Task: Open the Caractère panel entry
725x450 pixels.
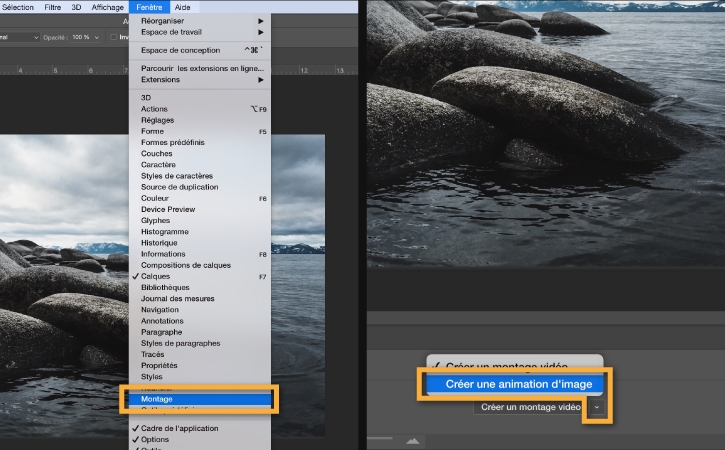Action: (x=200, y=164)
